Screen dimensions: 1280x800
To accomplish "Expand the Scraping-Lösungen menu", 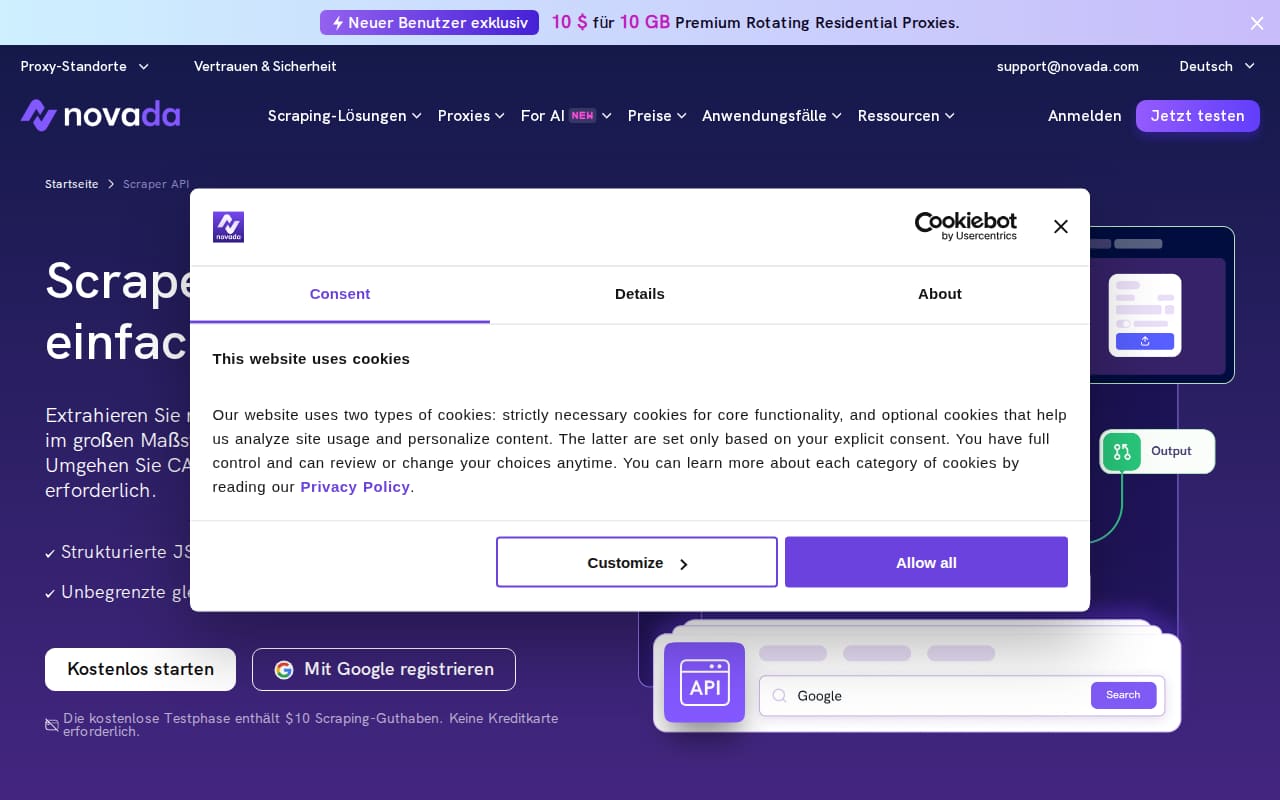I will point(345,116).
